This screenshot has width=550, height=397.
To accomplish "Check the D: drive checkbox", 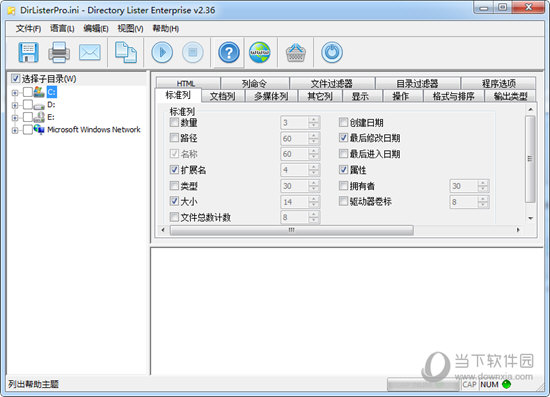I will click(x=28, y=105).
